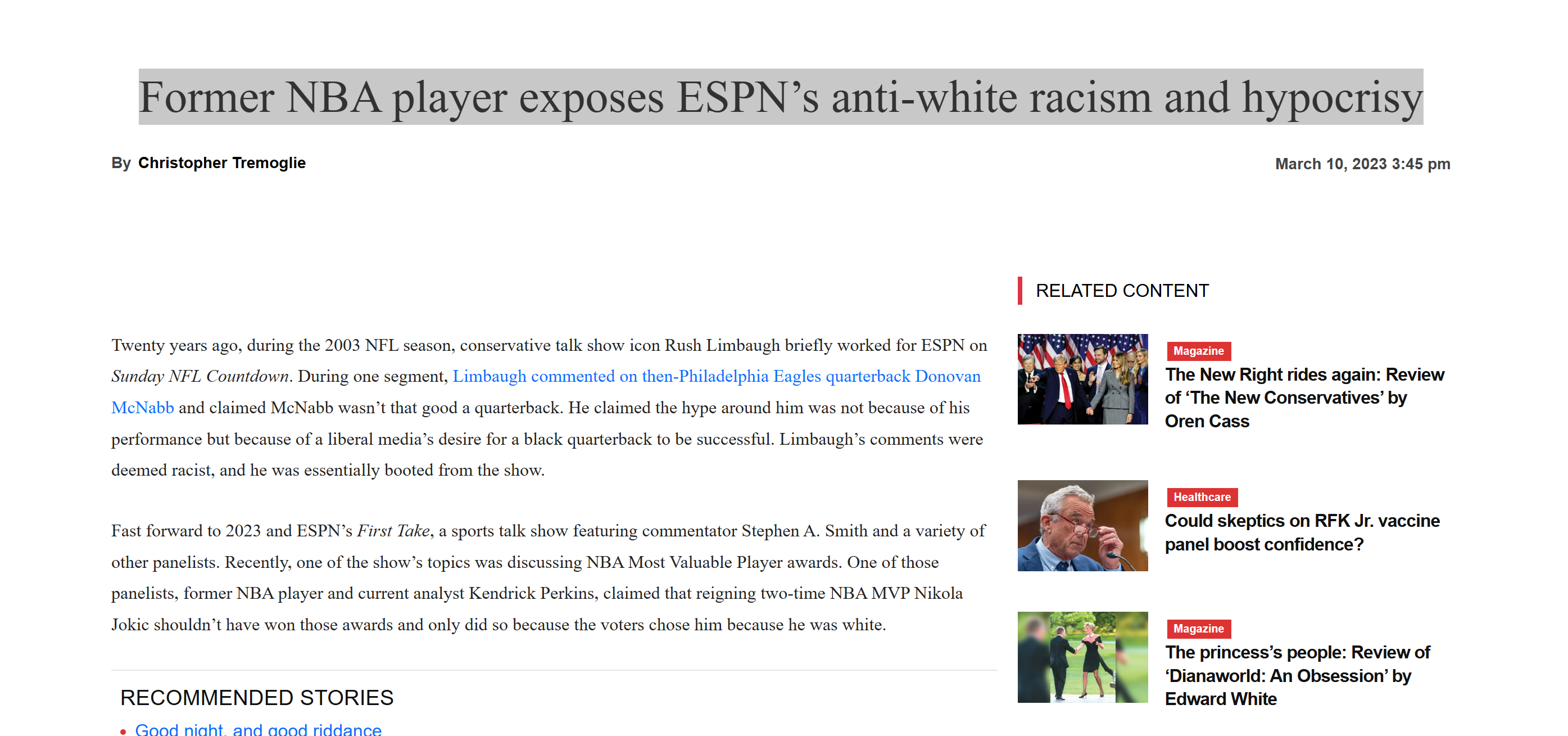
Task: Click the Trump rally thumbnail image
Action: 1082,378
